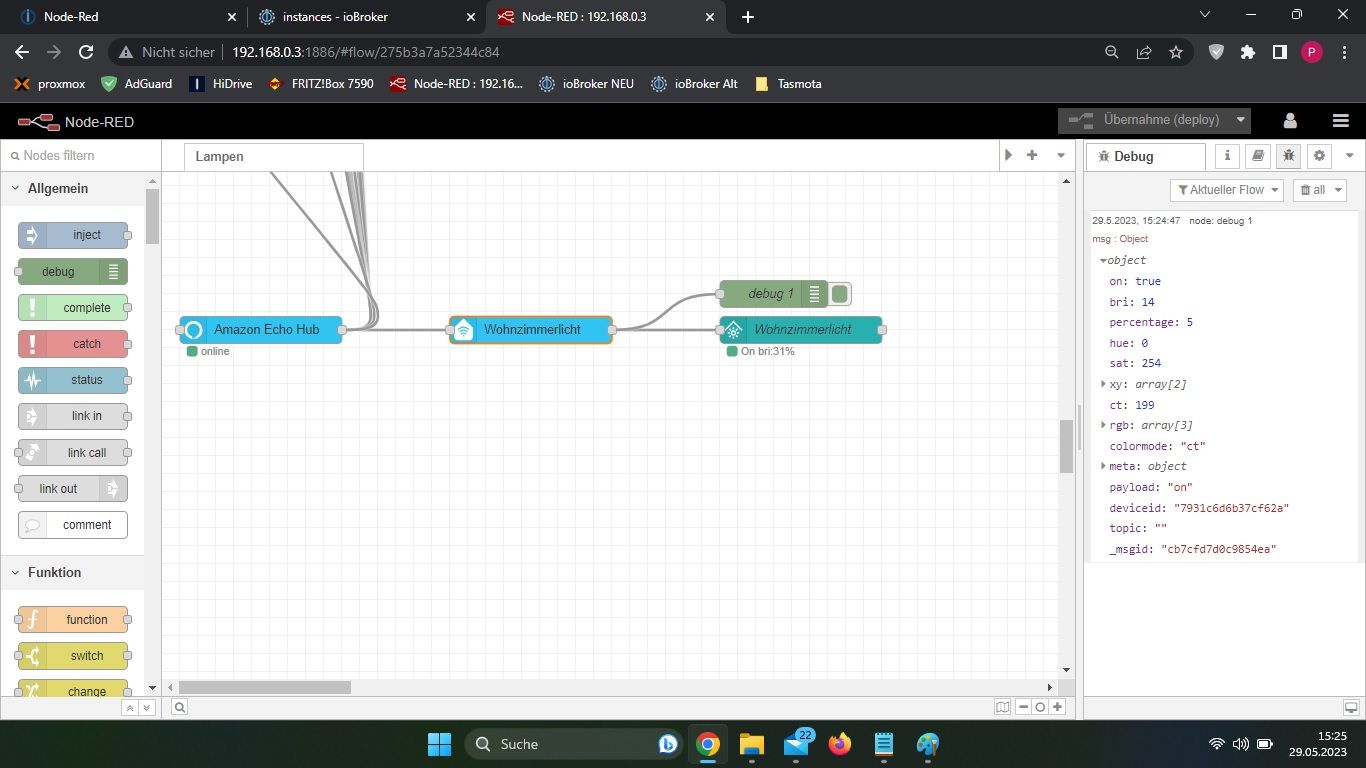The image size is (1366, 768).
Task: Select the change node in palette
Action: [x=73, y=689]
